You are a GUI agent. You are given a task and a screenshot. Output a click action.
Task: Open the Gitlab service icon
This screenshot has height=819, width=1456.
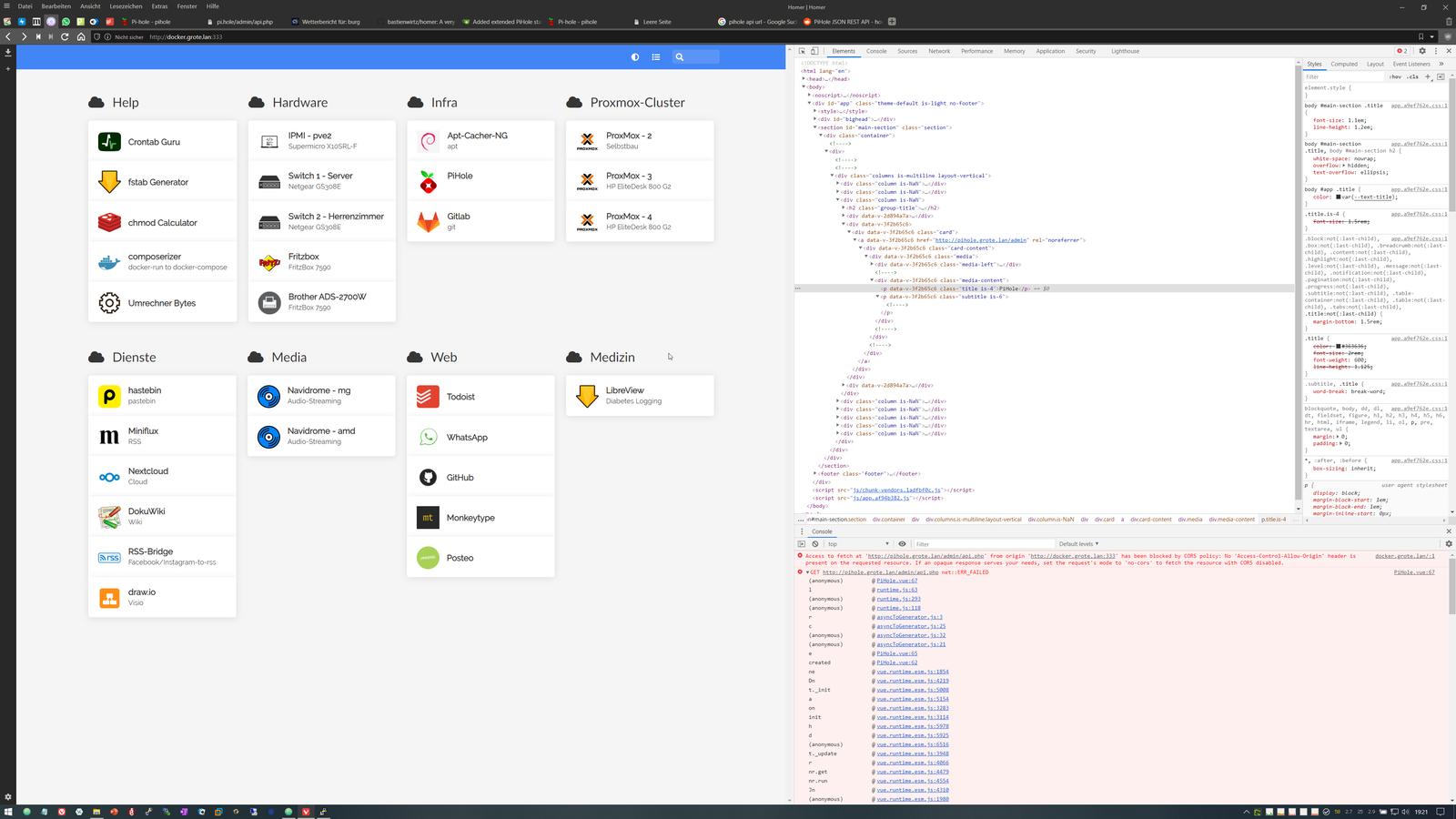pos(427,221)
